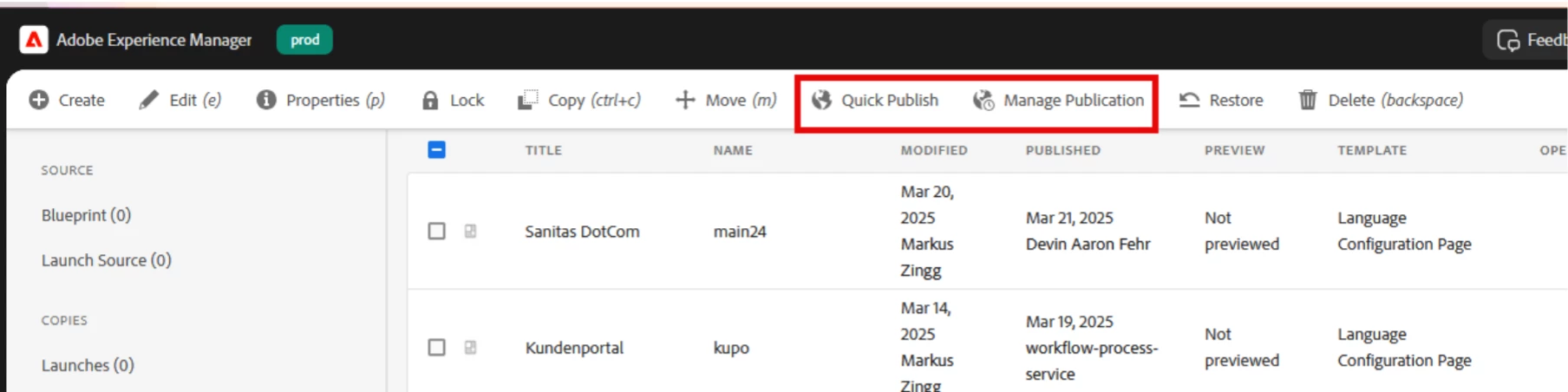Image resolution: width=1568 pixels, height=392 pixels.
Task: Open the Create action
Action: point(67,101)
